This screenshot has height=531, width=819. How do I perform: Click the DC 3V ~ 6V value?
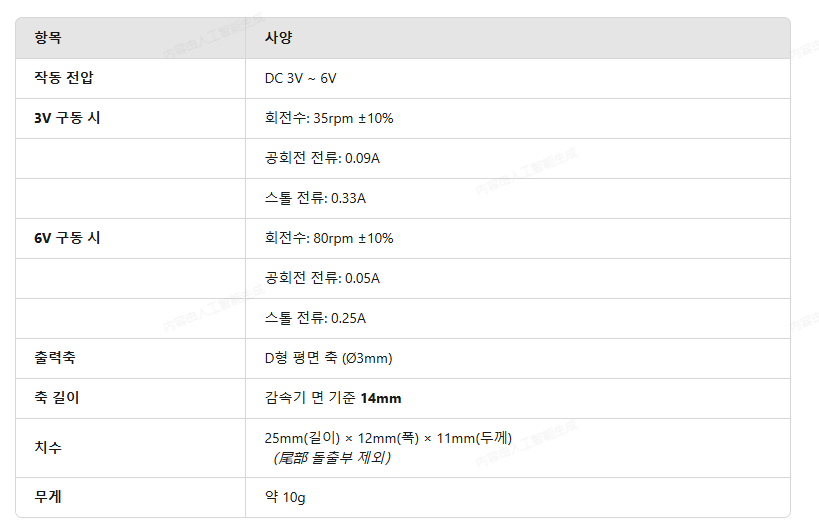tap(300, 78)
